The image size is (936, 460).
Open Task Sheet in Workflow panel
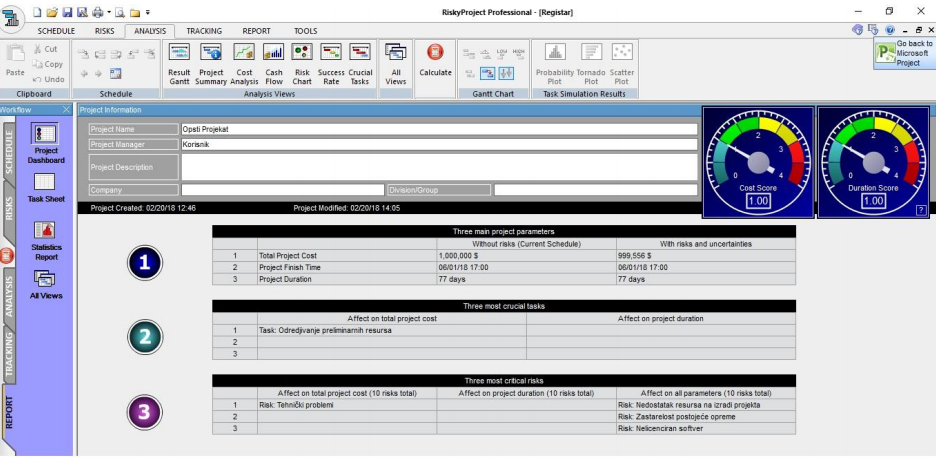click(46, 188)
